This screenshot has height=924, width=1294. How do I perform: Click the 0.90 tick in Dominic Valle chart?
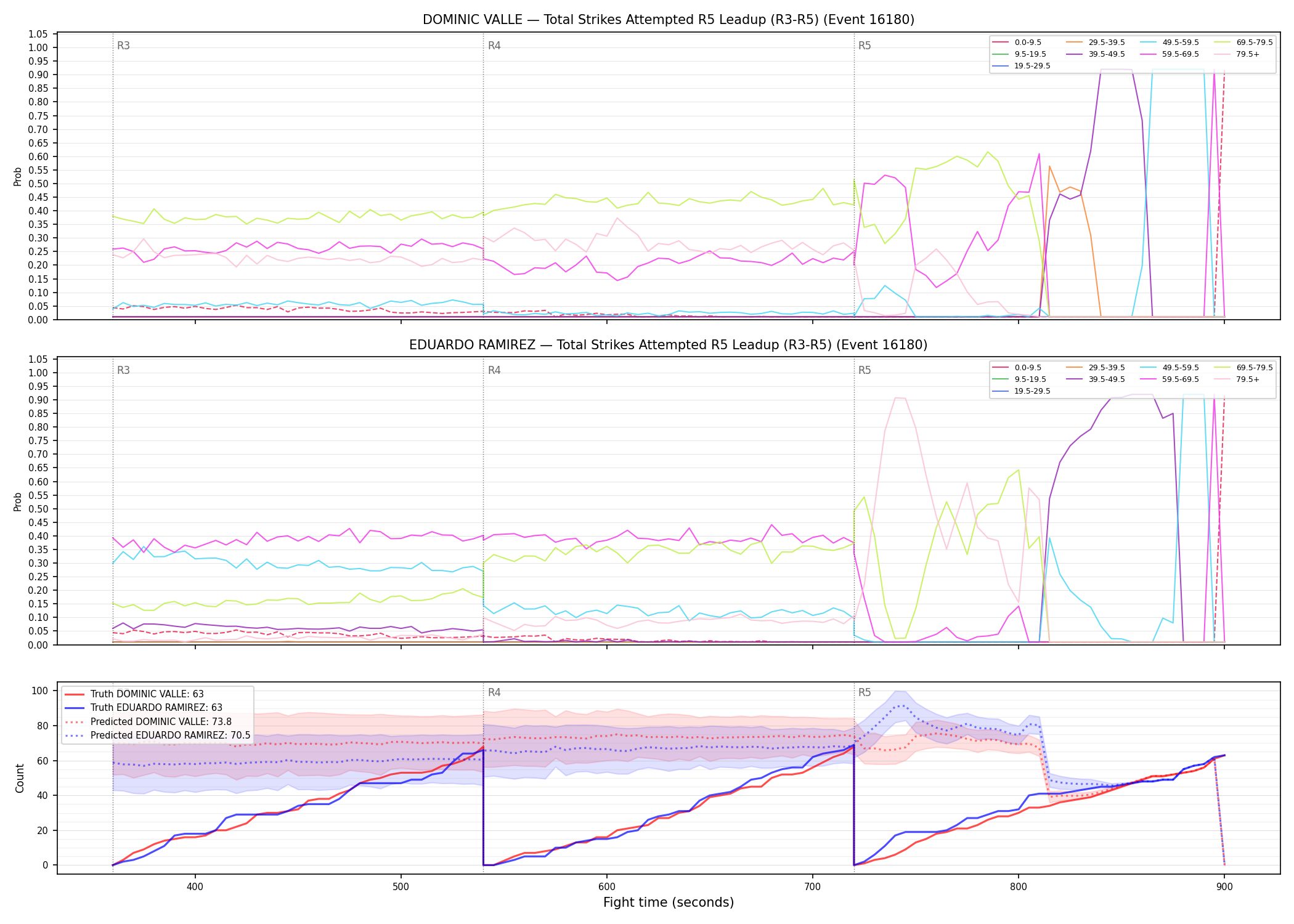(x=38, y=75)
